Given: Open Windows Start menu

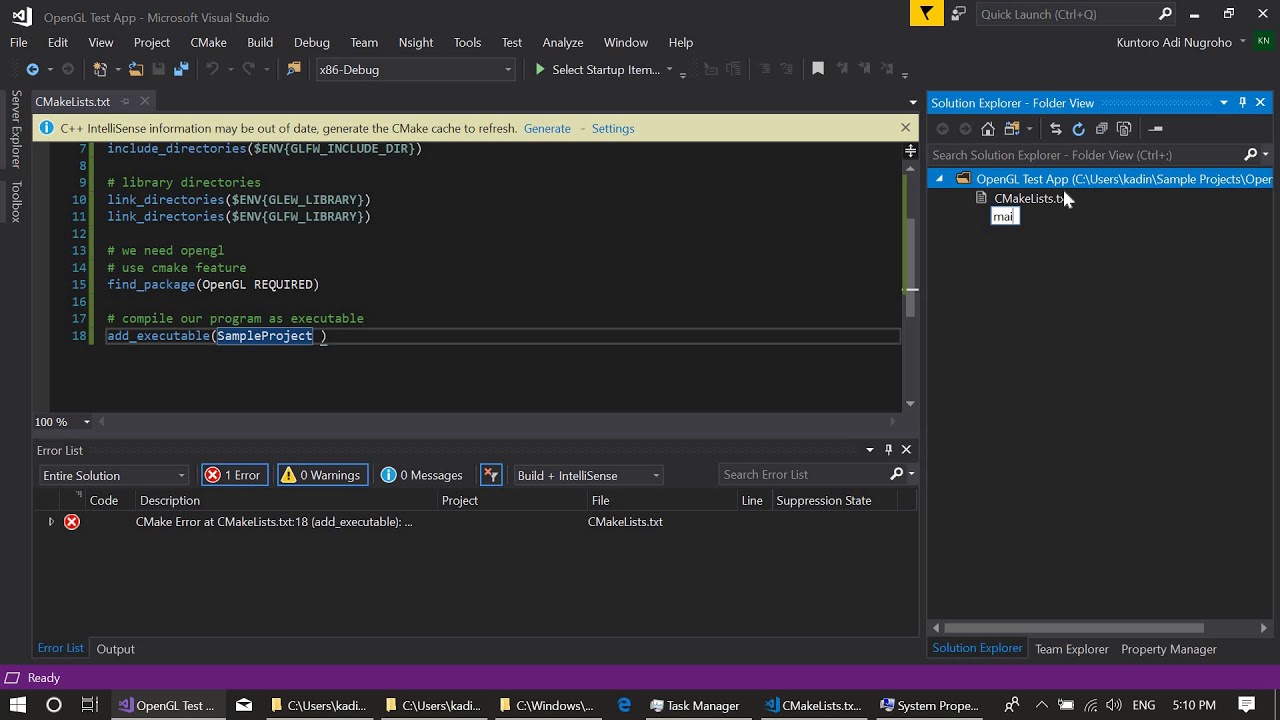Looking at the screenshot, I should pyautogui.click(x=18, y=705).
